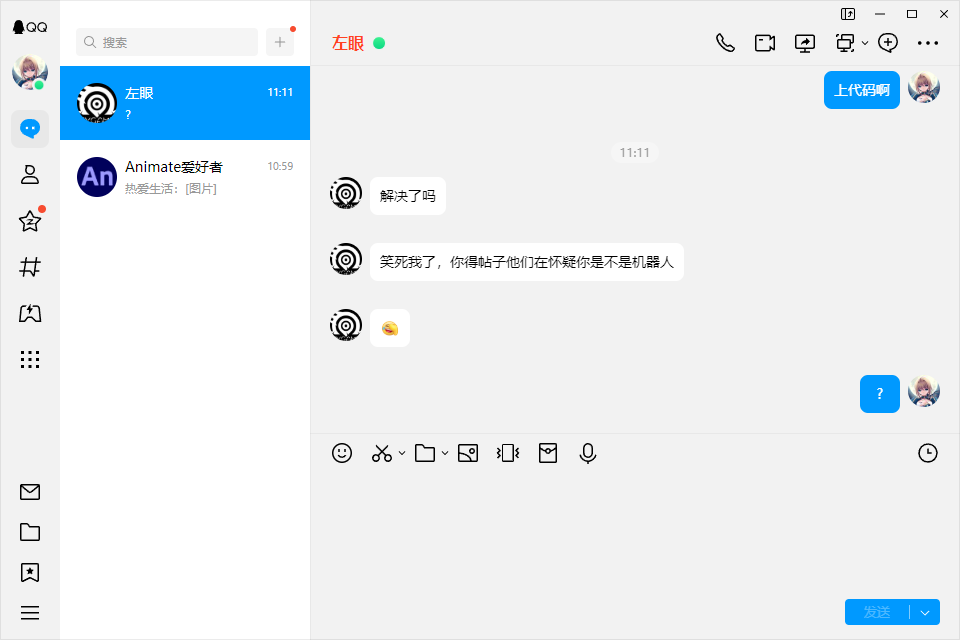Click the 搜索 search field

click(x=167, y=42)
